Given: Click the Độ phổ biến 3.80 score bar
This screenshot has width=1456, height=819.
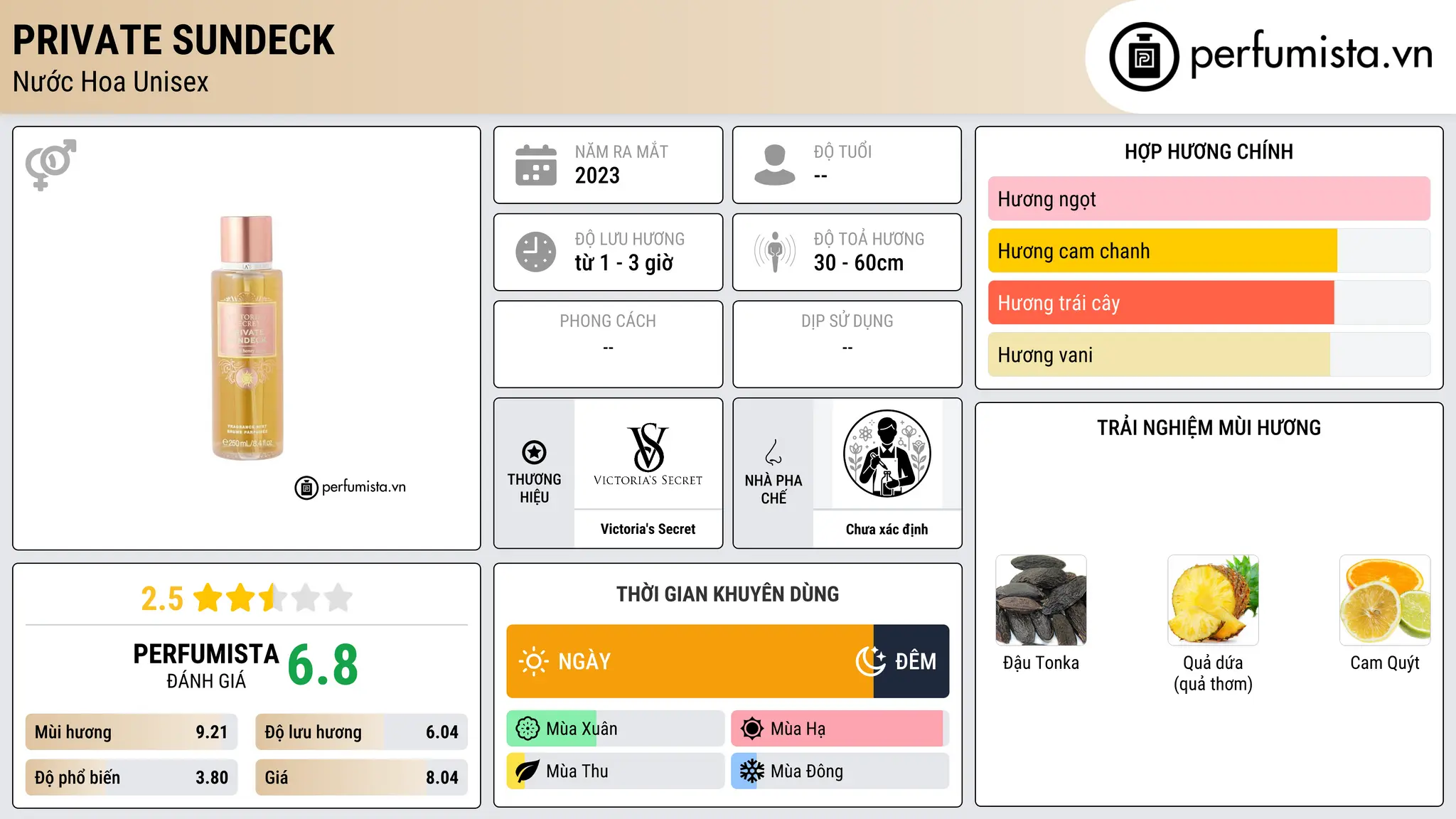Looking at the screenshot, I should tap(132, 778).
